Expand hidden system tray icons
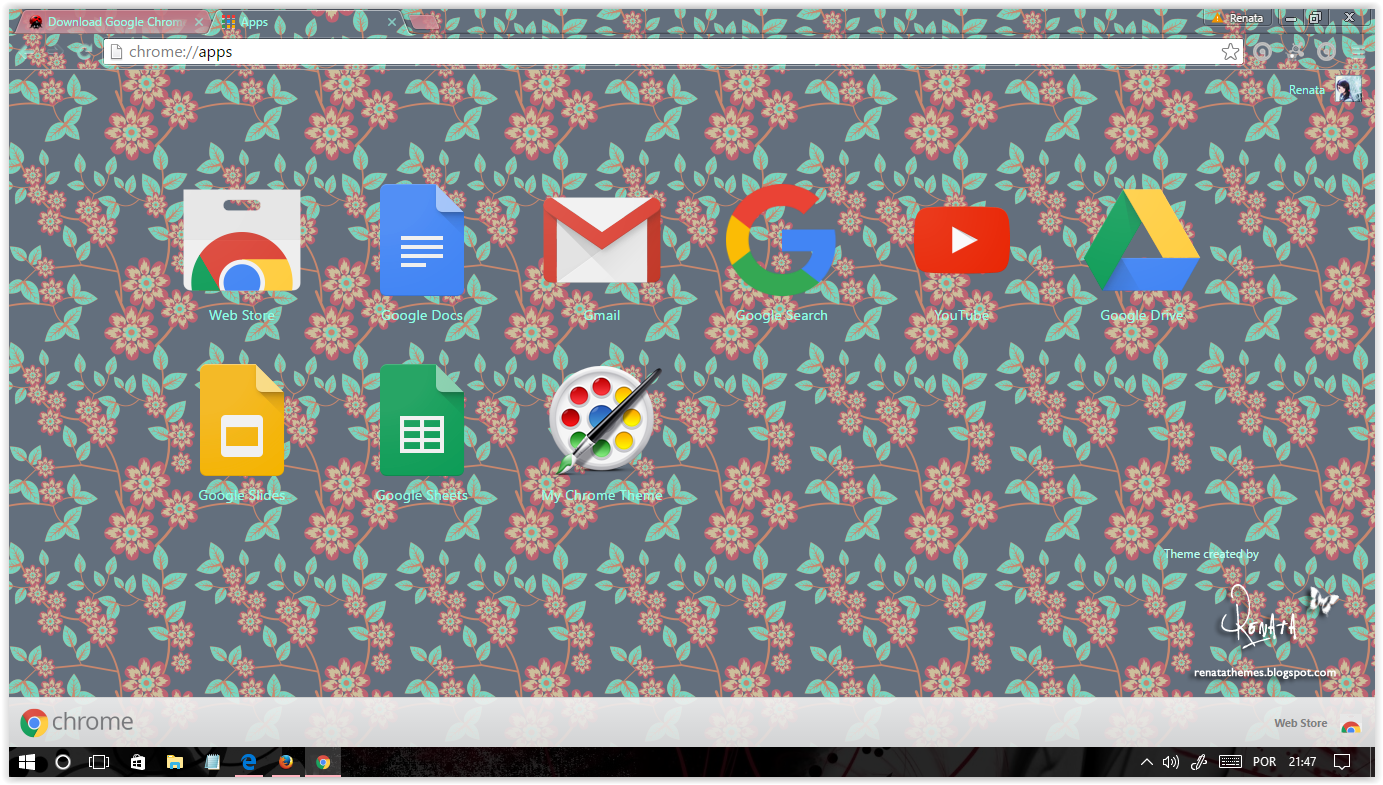 (x=1146, y=762)
